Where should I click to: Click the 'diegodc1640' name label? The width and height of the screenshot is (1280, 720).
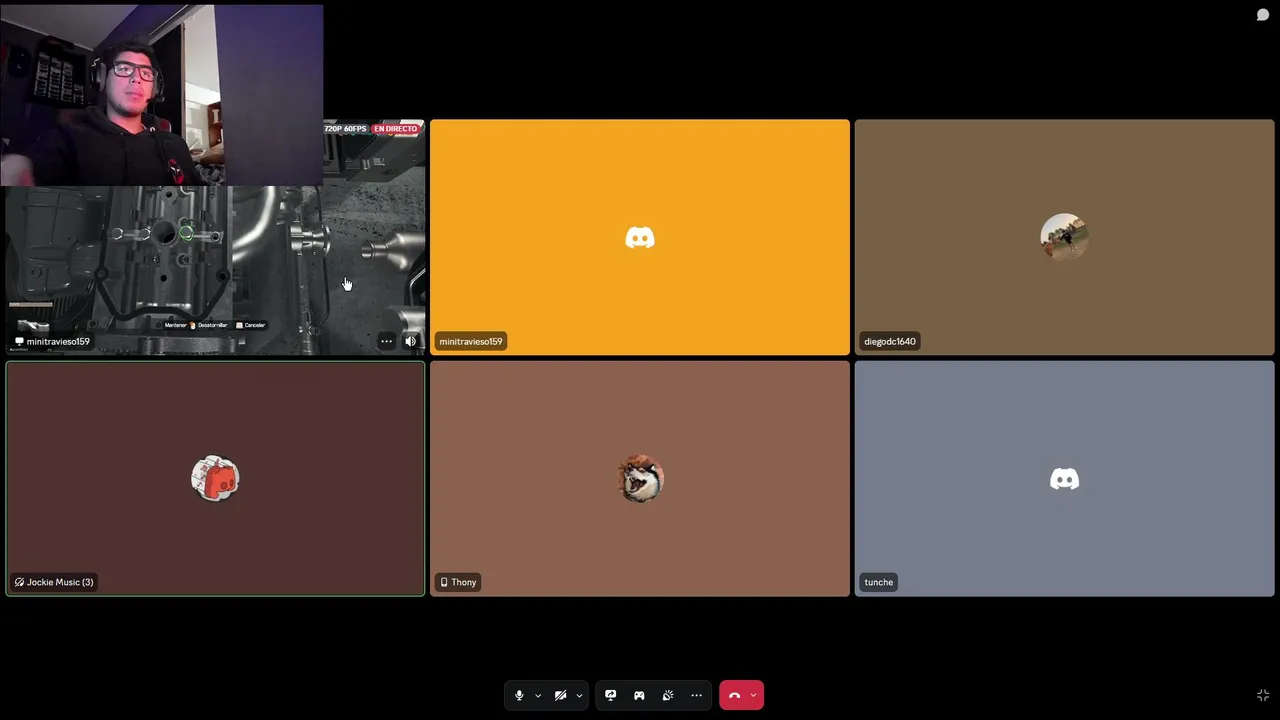click(889, 341)
